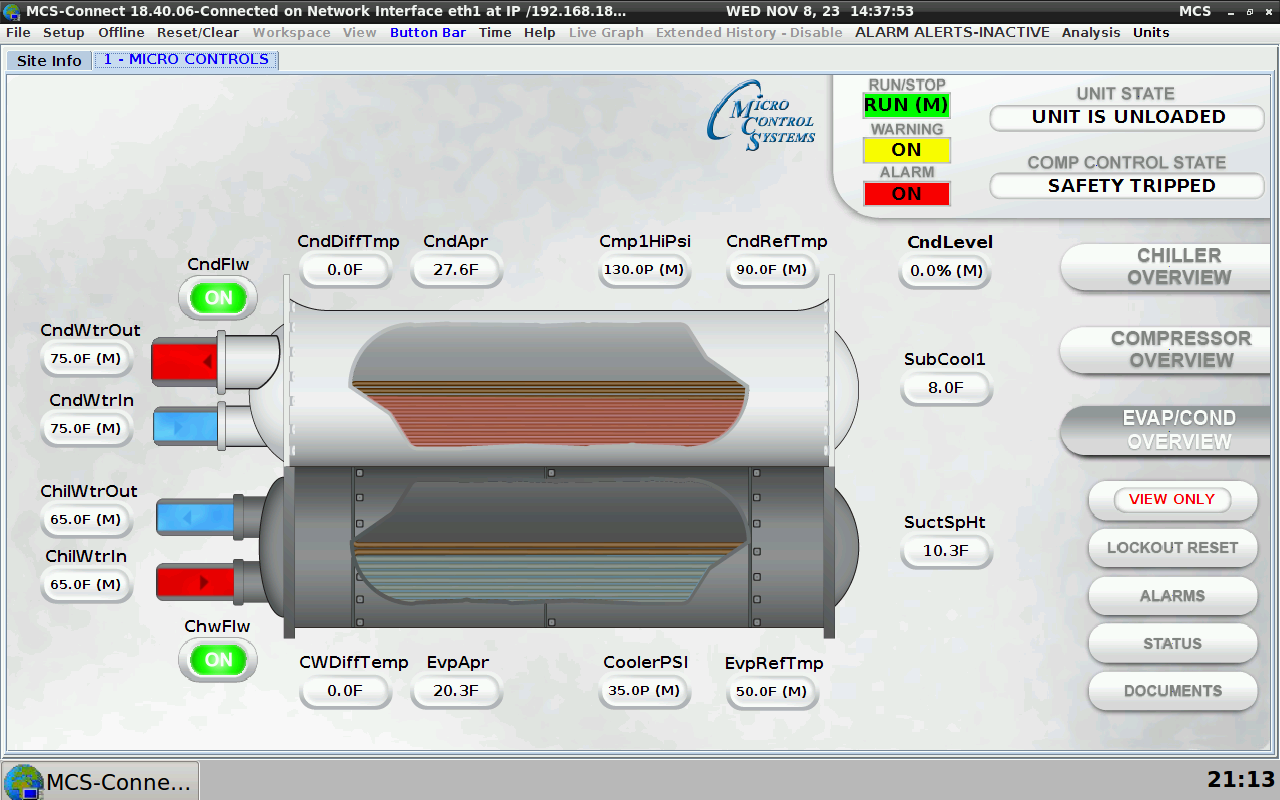
Task: Click the red ALARM ON status box
Action: [x=906, y=193]
